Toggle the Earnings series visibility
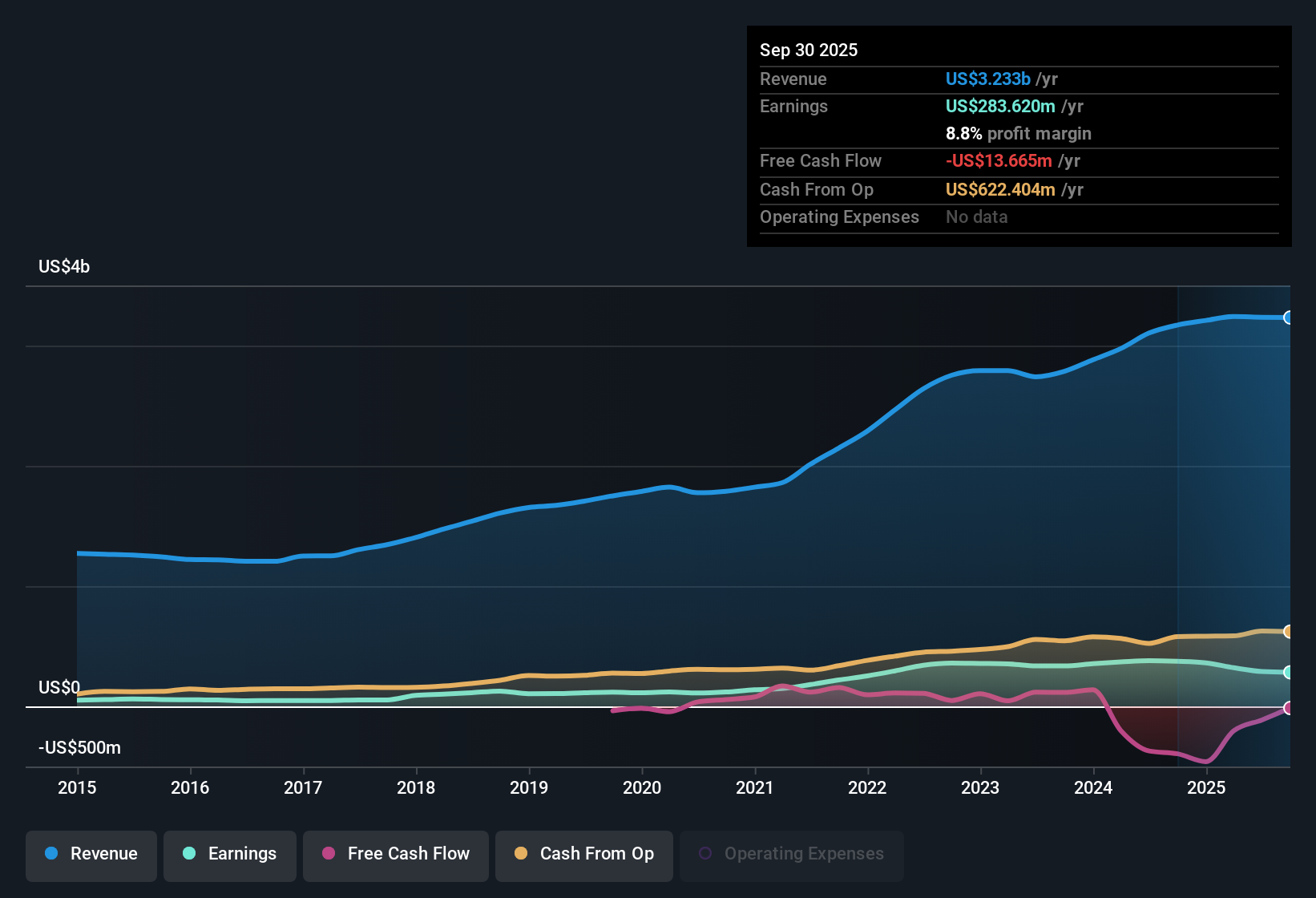This screenshot has height=898, width=1316. click(x=229, y=854)
